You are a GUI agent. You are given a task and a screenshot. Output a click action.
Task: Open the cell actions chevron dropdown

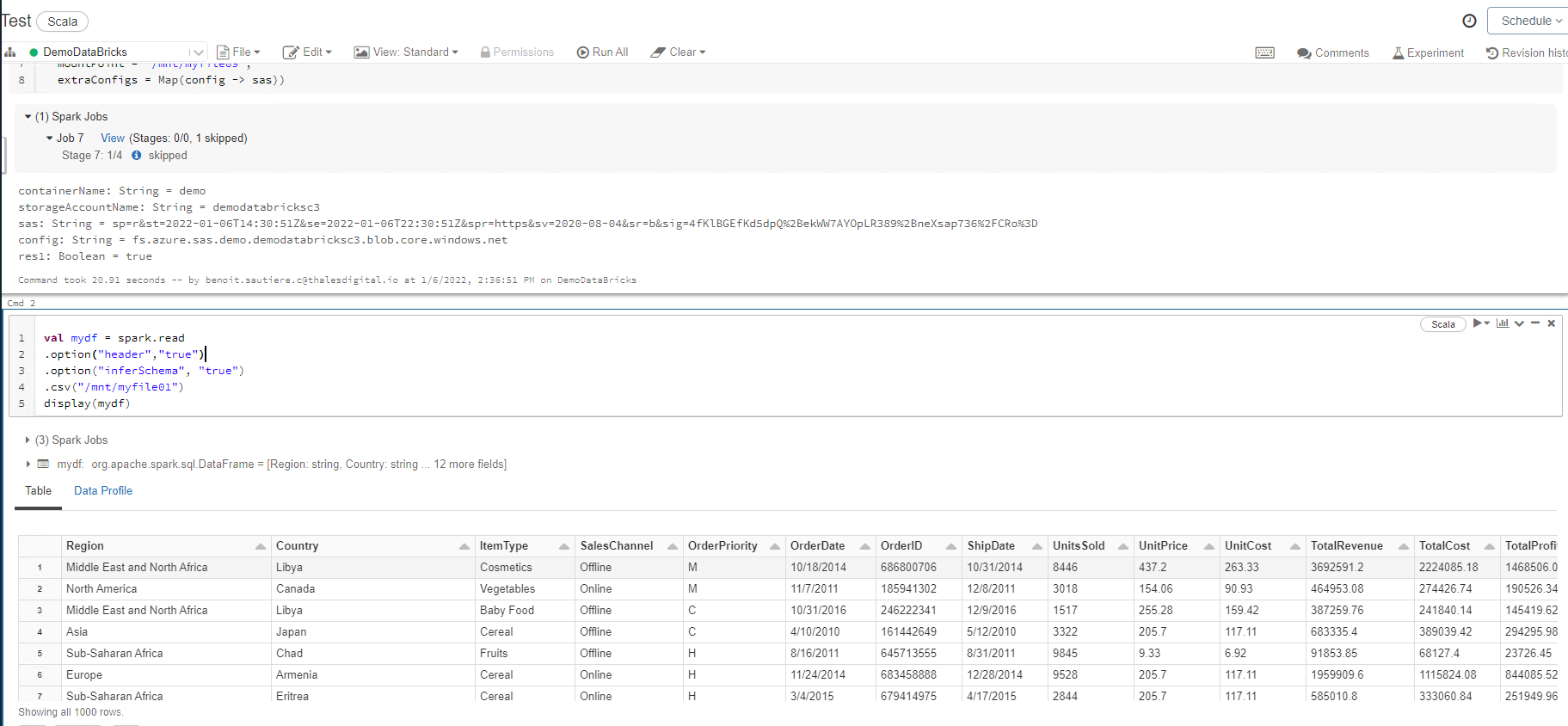click(1519, 323)
